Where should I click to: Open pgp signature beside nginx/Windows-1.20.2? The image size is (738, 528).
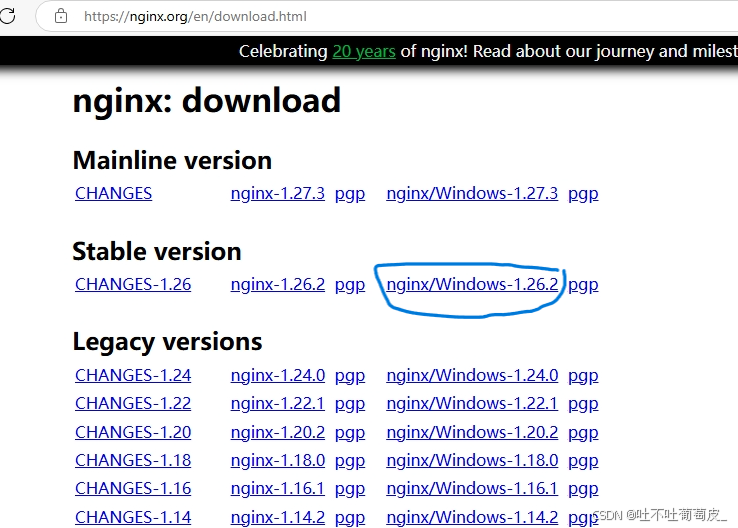pyautogui.click(x=583, y=433)
